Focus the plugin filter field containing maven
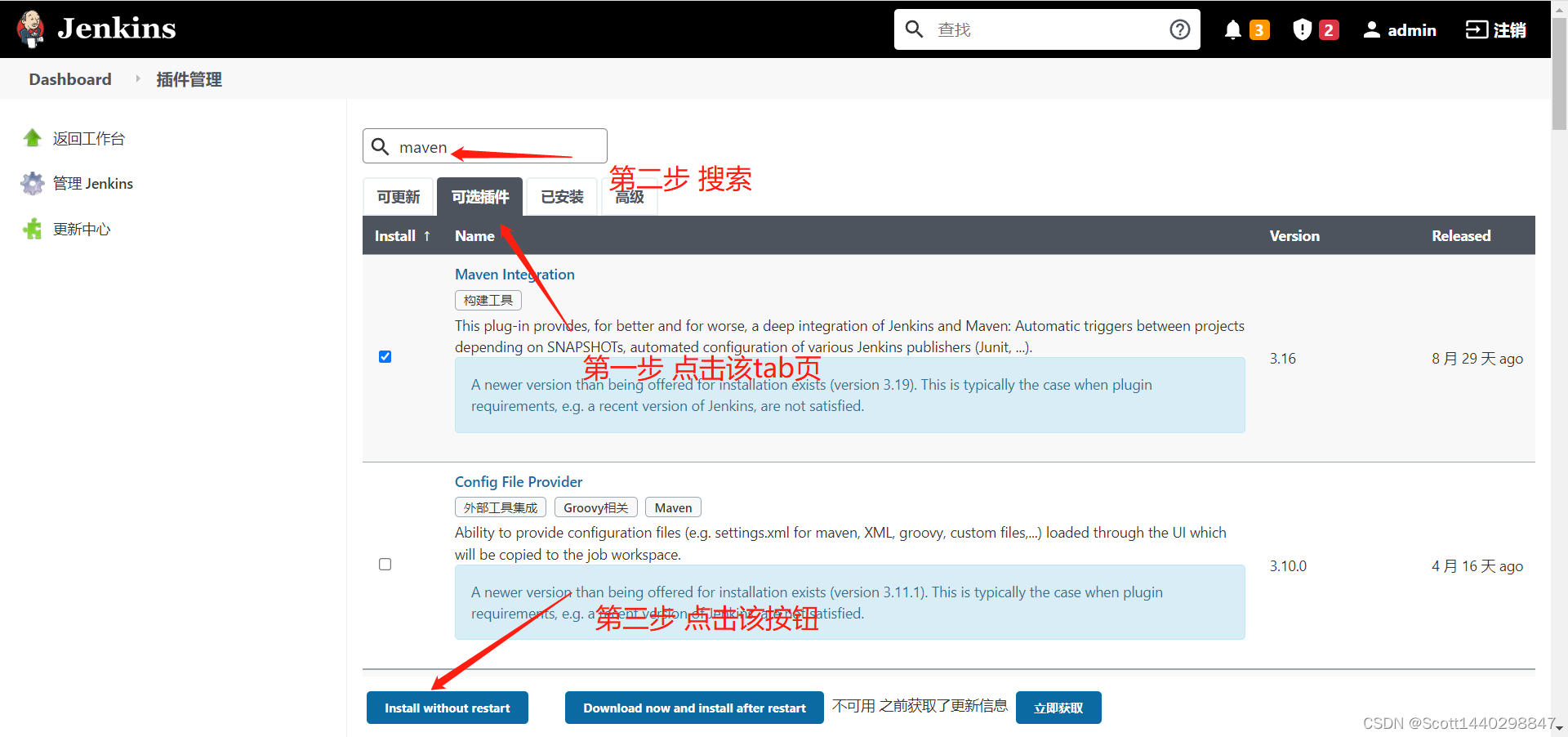The height and width of the screenshot is (737, 1568). tap(485, 146)
